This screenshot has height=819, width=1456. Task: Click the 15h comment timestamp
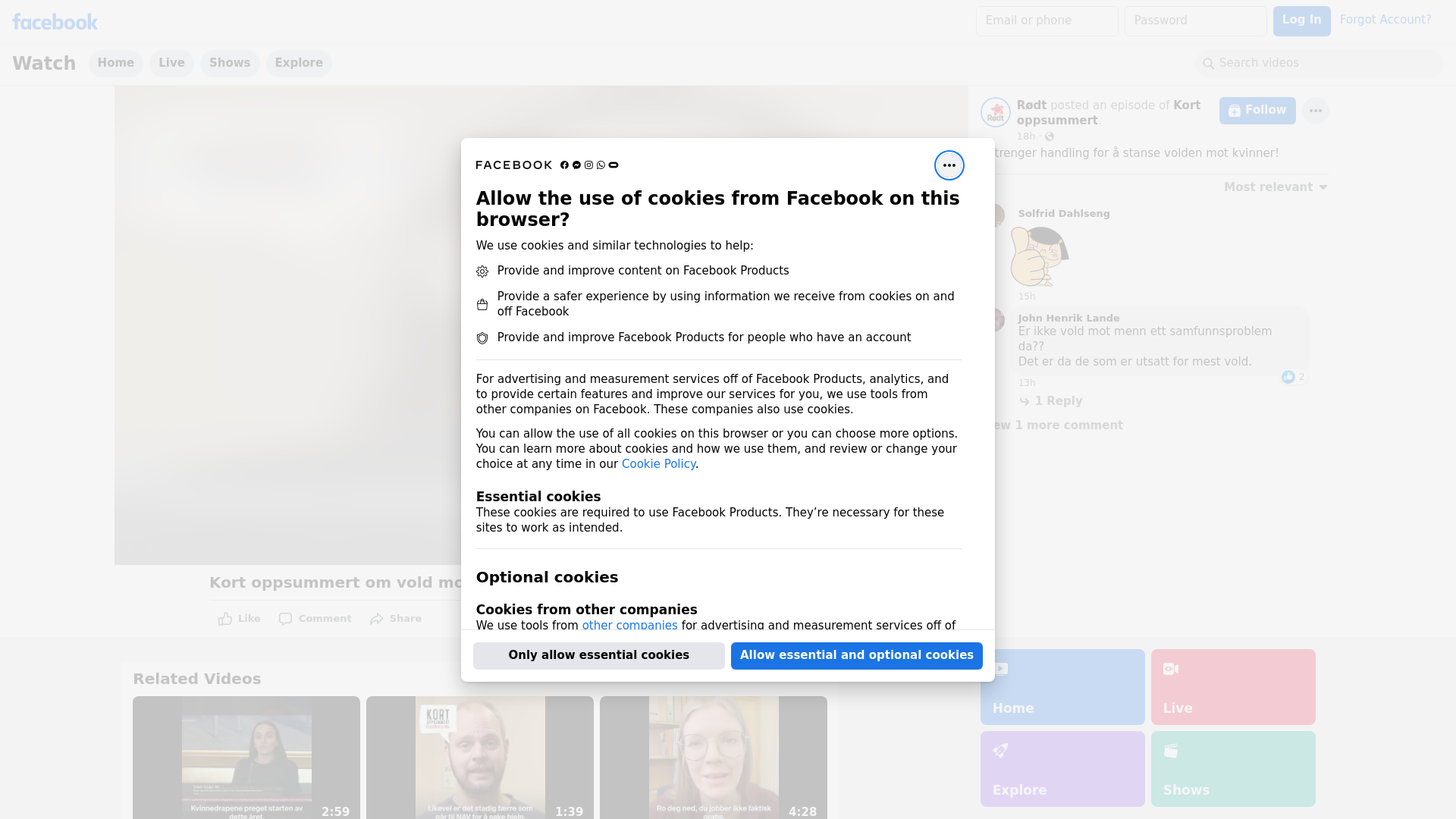[x=1026, y=297]
